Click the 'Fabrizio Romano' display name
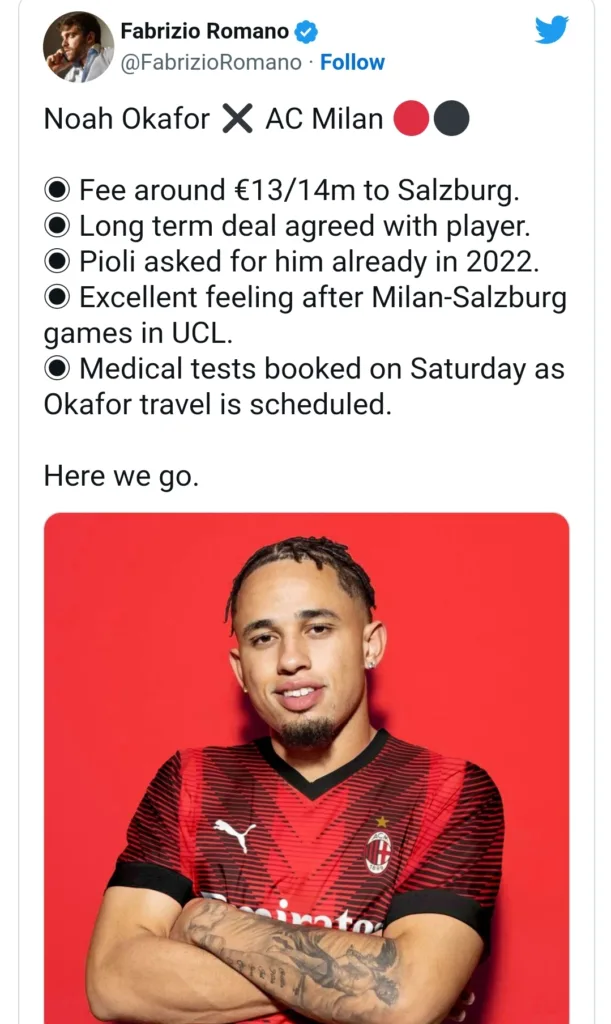Screen dimensions: 611x1024 coord(204,31)
